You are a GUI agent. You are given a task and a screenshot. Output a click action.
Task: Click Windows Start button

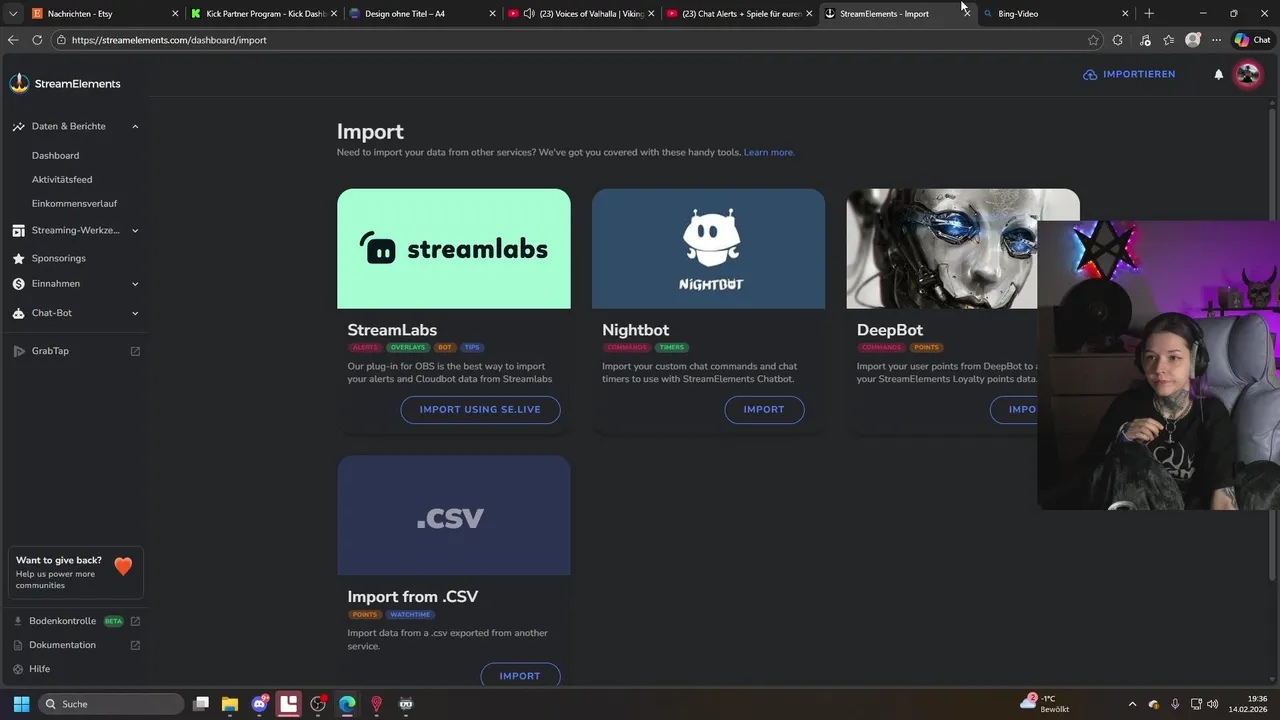pos(21,704)
